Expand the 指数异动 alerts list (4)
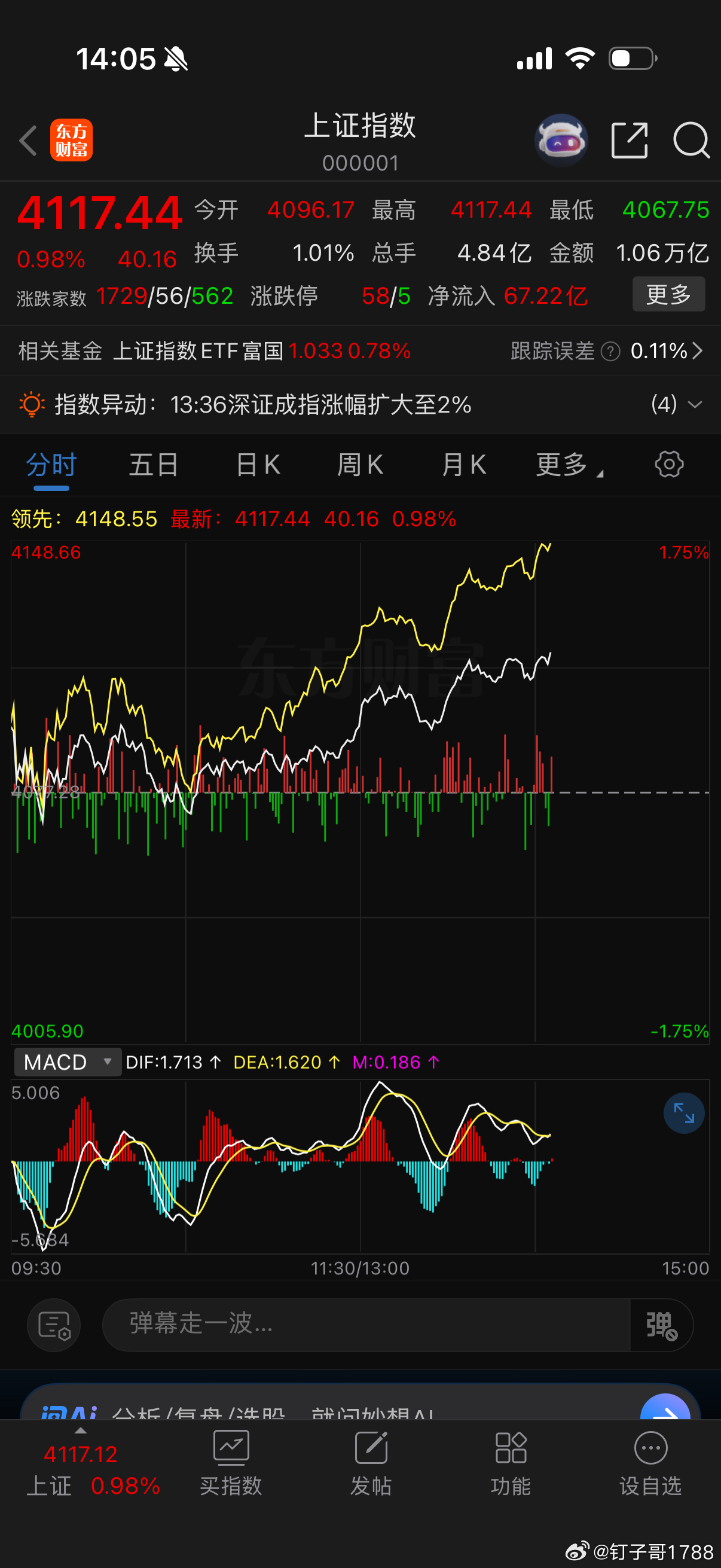This screenshot has height=1568, width=721. [x=677, y=404]
